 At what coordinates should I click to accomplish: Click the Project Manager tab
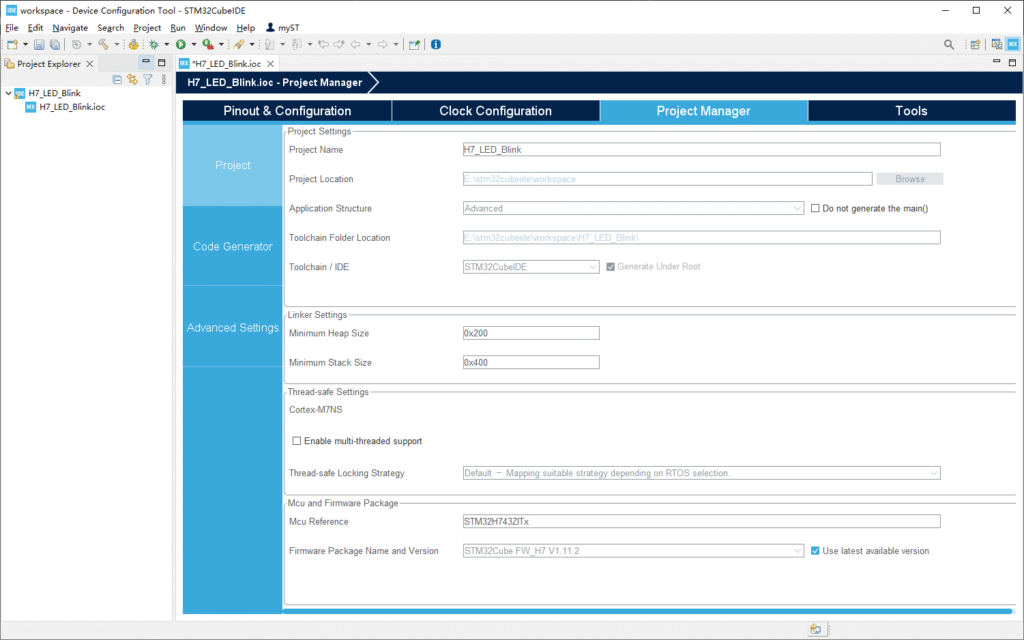pyautogui.click(x=703, y=111)
